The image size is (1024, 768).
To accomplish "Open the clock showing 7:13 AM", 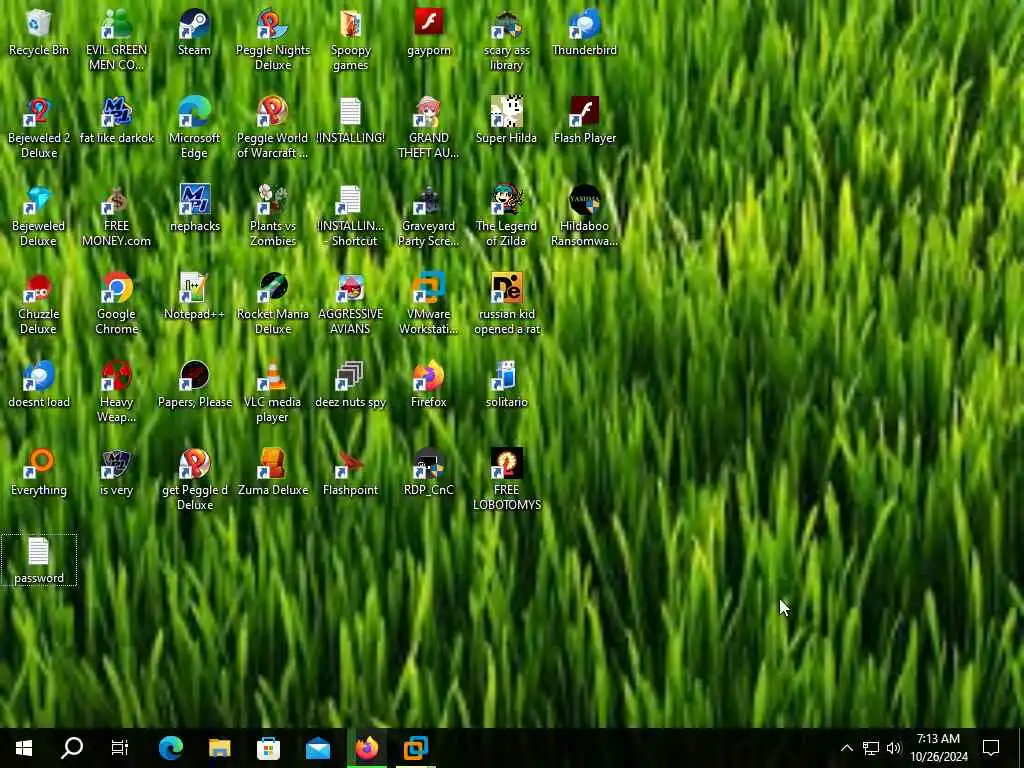I will tap(938, 748).
